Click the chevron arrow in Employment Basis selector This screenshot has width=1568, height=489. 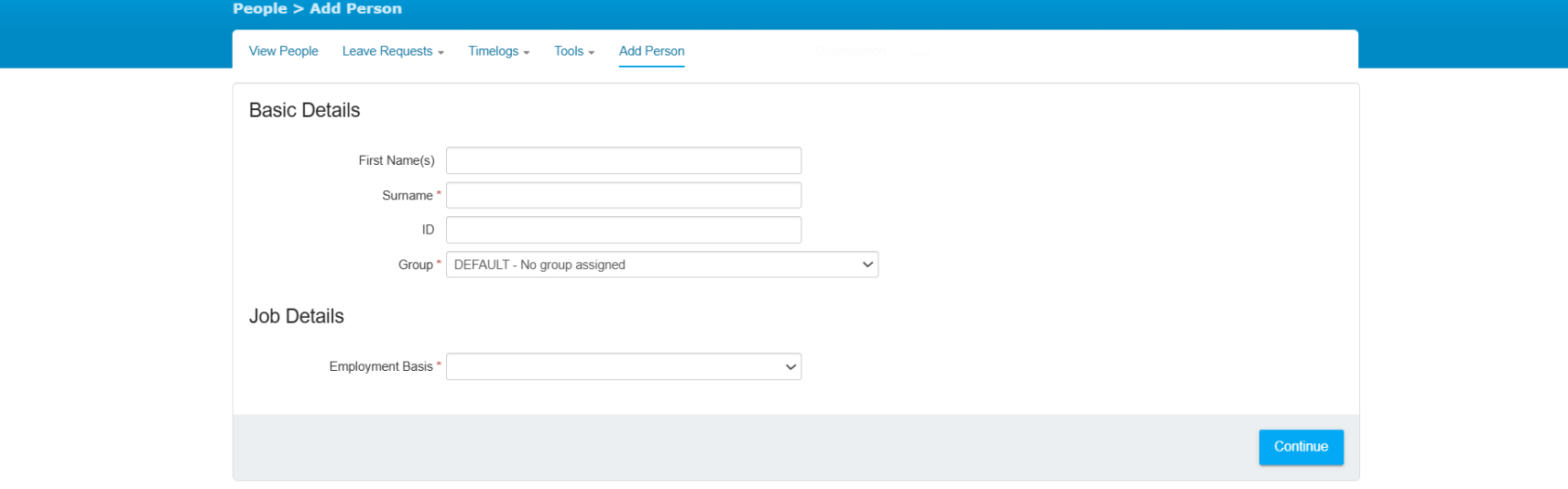tap(790, 366)
